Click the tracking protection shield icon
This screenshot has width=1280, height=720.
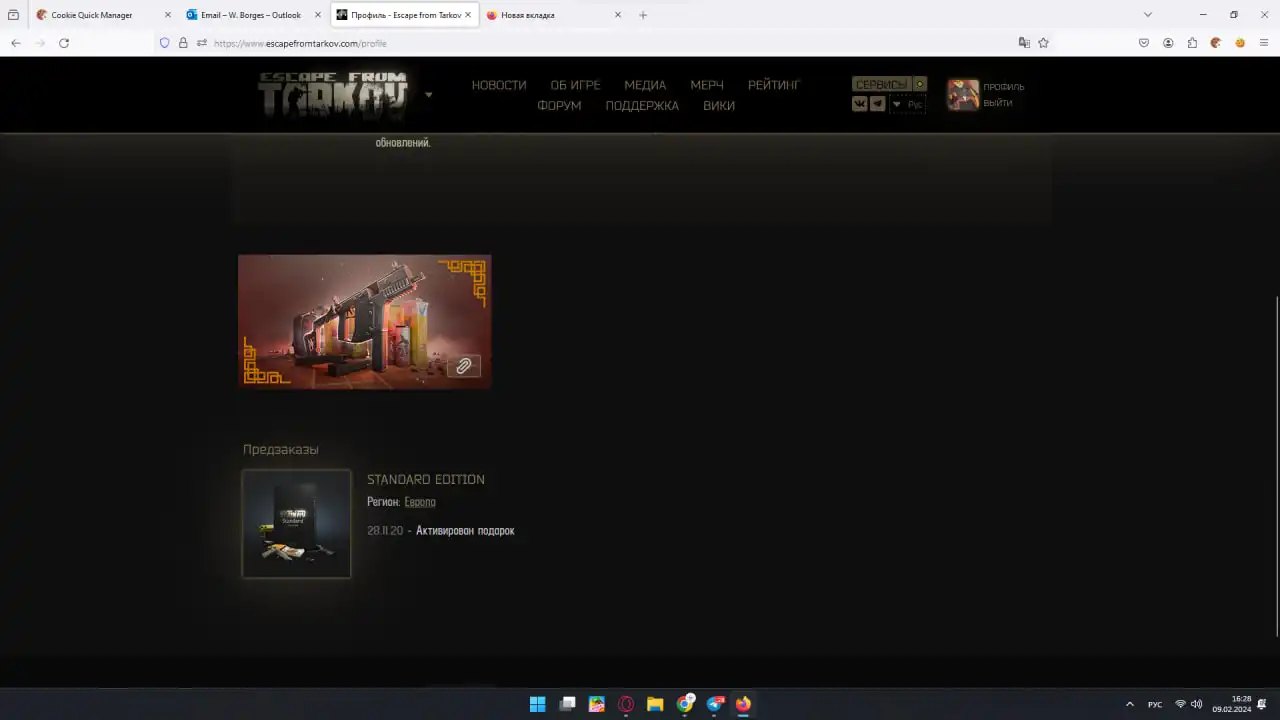(x=165, y=43)
